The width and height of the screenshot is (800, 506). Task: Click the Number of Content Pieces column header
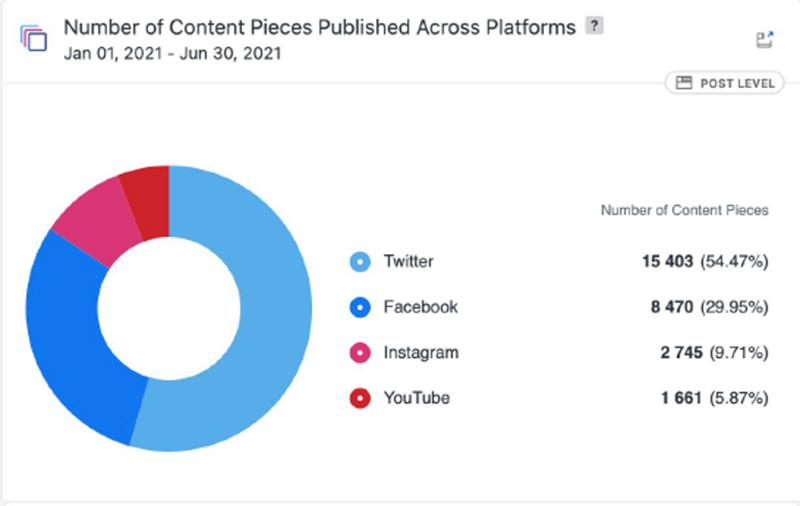(685, 210)
